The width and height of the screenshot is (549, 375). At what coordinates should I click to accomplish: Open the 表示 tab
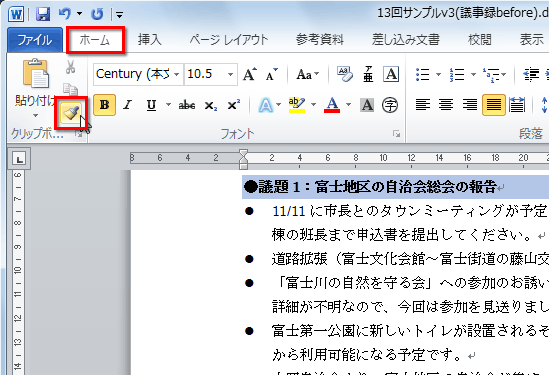point(531,40)
